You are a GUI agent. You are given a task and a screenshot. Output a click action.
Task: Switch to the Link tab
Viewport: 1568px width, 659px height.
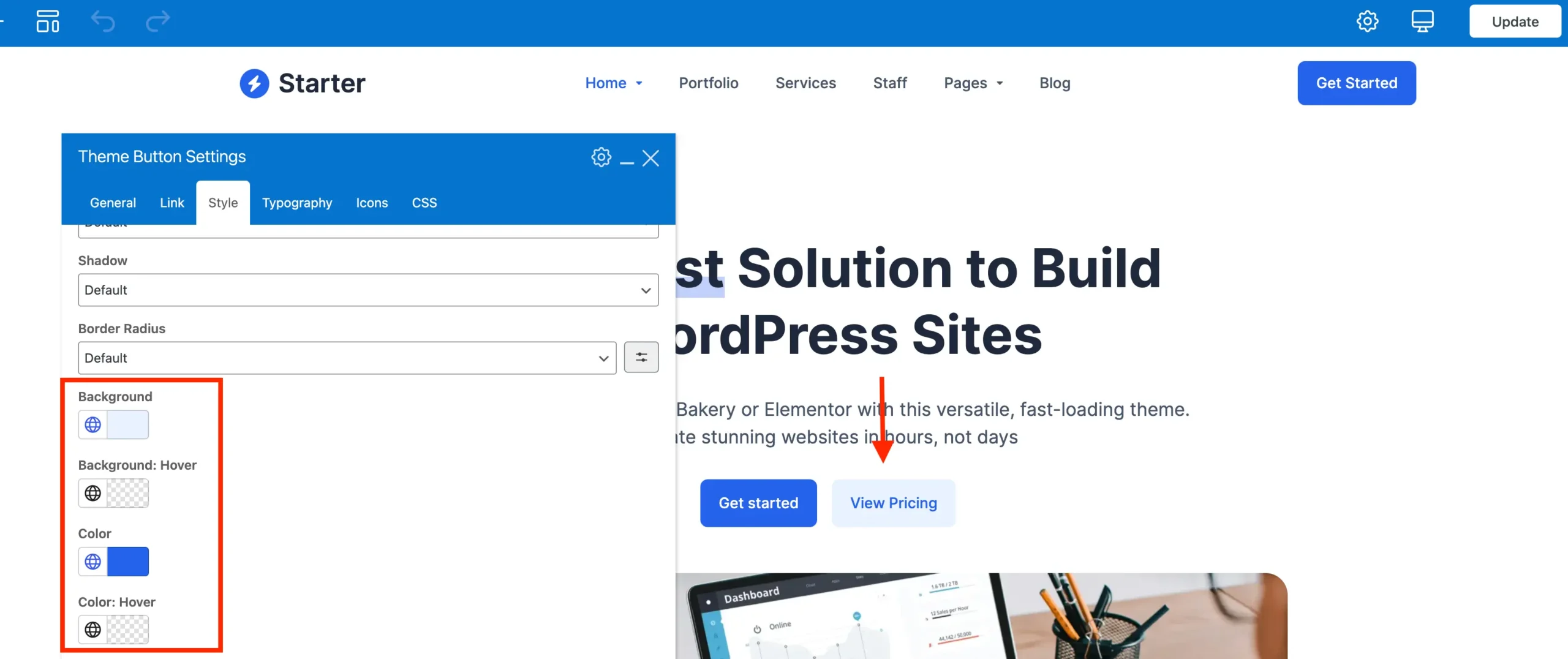171,203
